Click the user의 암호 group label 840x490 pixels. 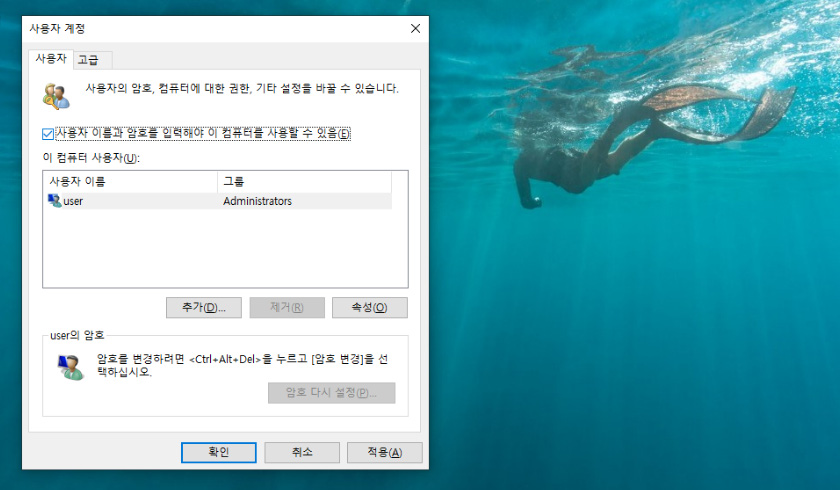77,335
